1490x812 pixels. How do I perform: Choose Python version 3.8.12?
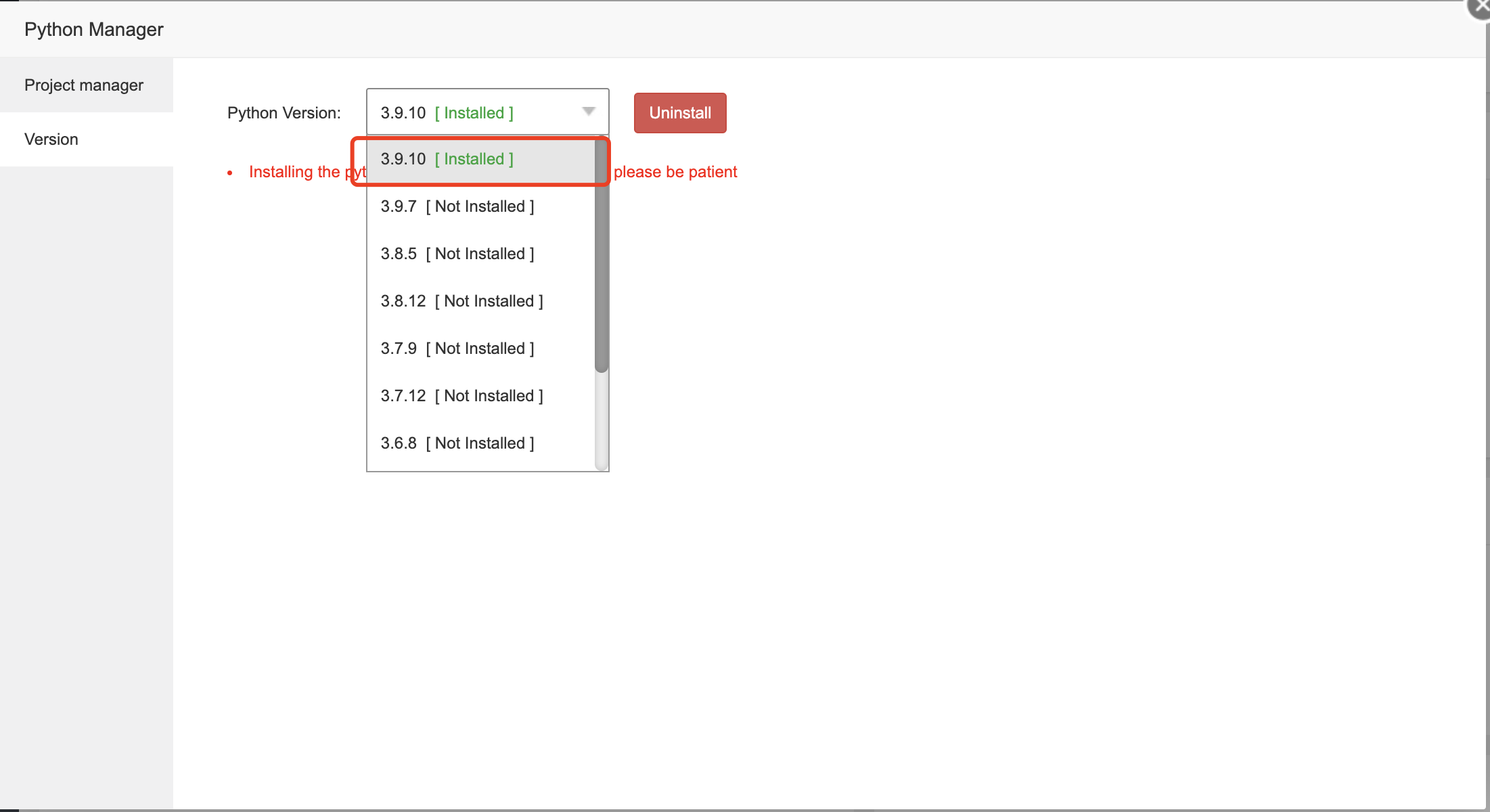(x=461, y=300)
